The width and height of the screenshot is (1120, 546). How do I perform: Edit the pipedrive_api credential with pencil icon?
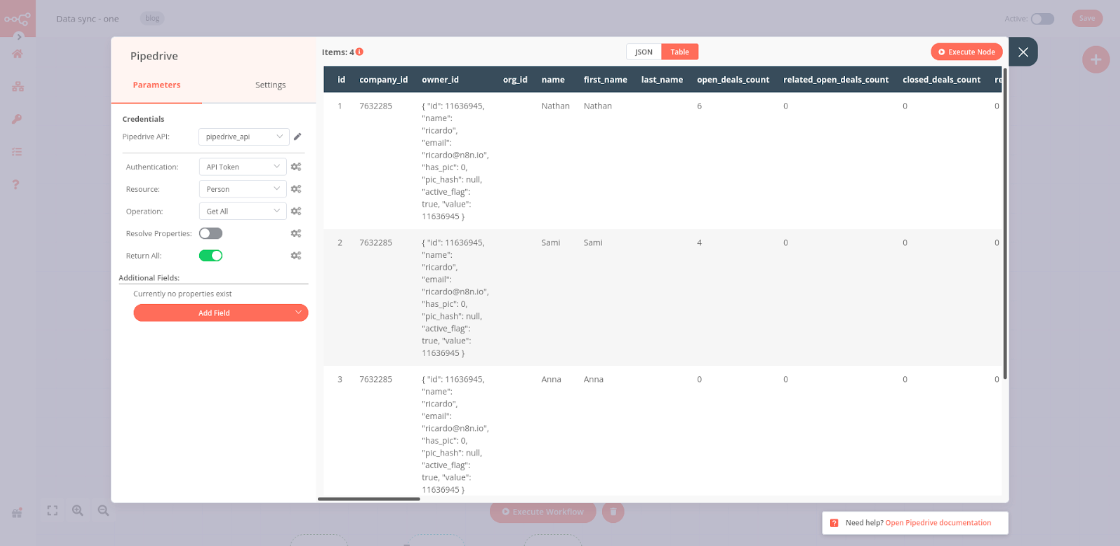[x=298, y=136]
